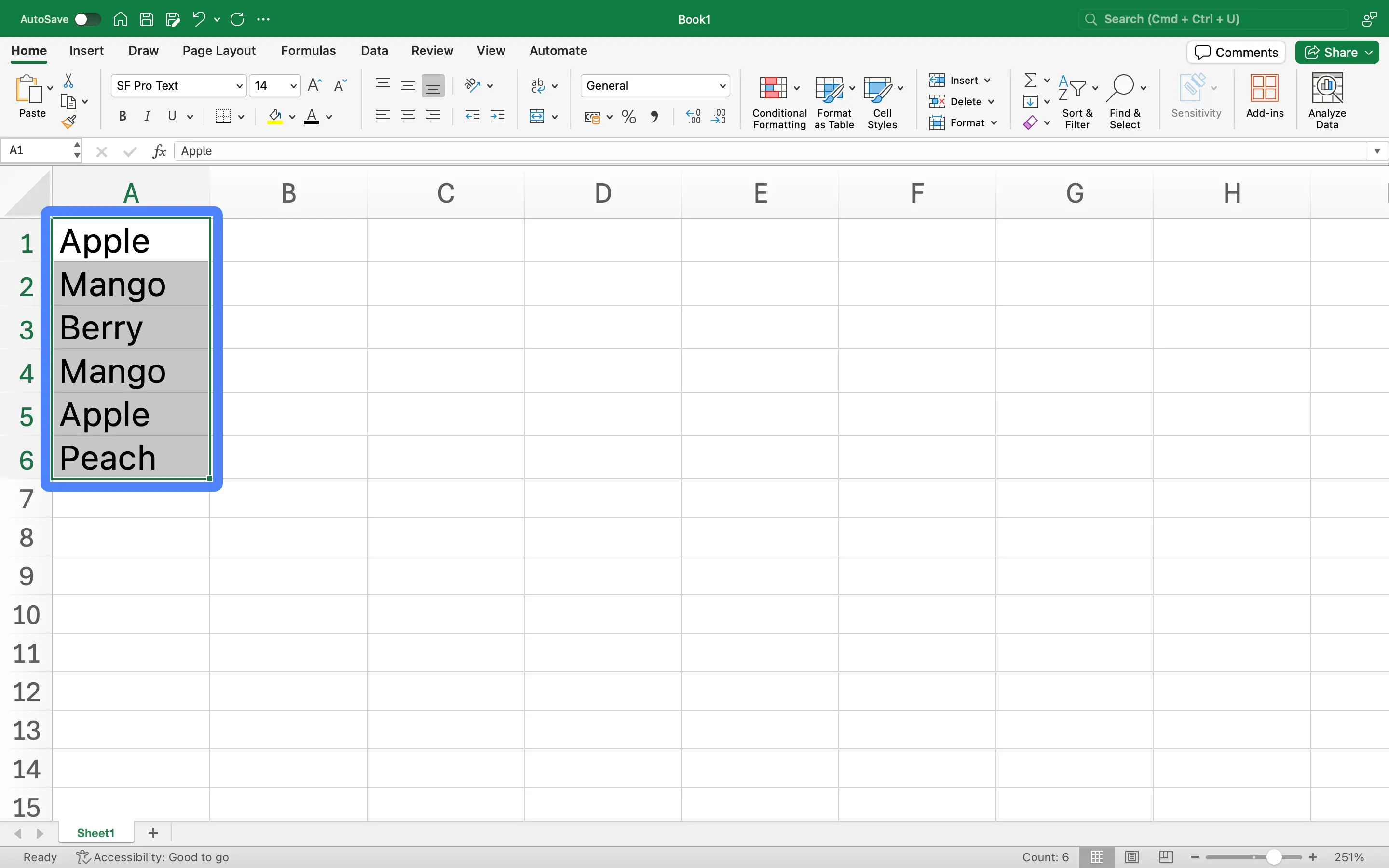The image size is (1389, 868).
Task: Switch to the Draw tab
Action: 144,51
